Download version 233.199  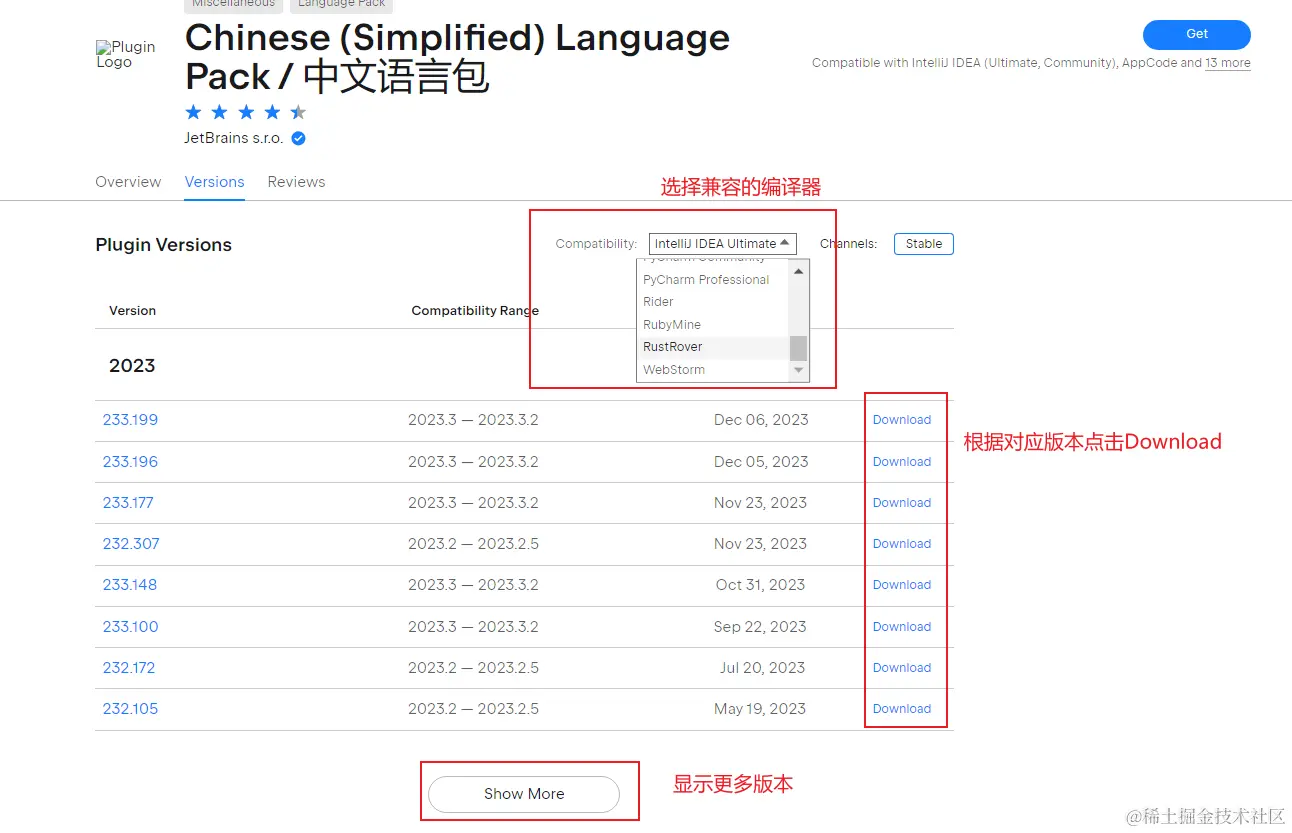(x=901, y=420)
